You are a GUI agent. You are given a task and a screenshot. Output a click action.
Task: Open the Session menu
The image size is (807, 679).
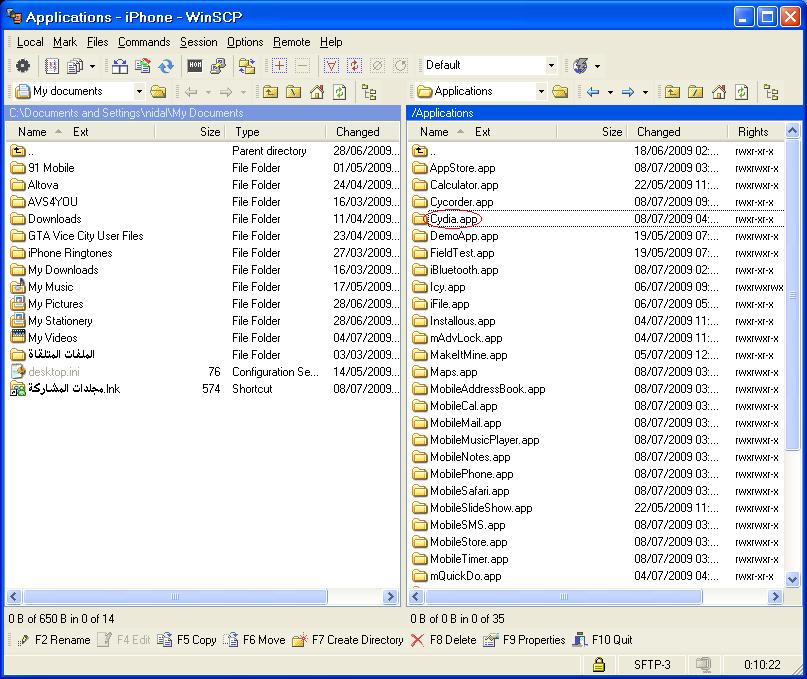tap(198, 42)
